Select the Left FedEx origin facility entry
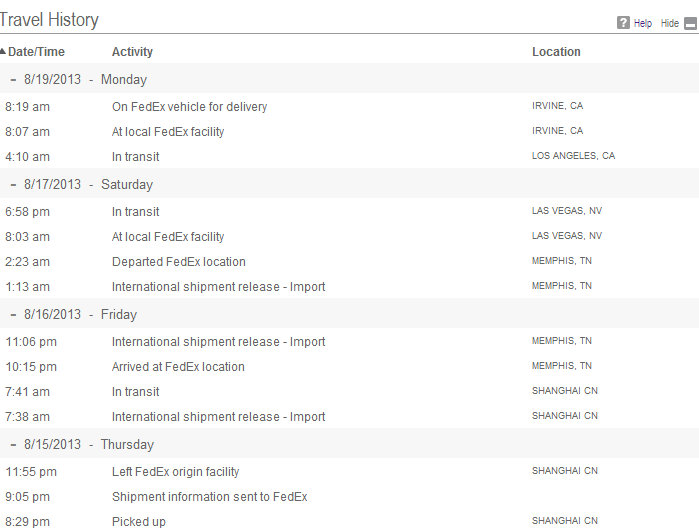 click(175, 472)
